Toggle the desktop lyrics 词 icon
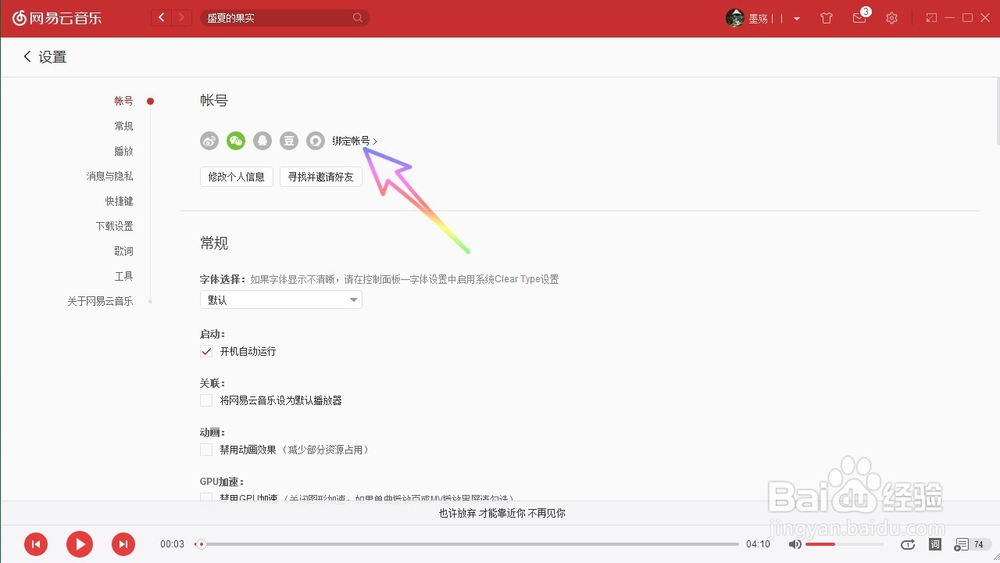This screenshot has height=563, width=1000. 935,544
